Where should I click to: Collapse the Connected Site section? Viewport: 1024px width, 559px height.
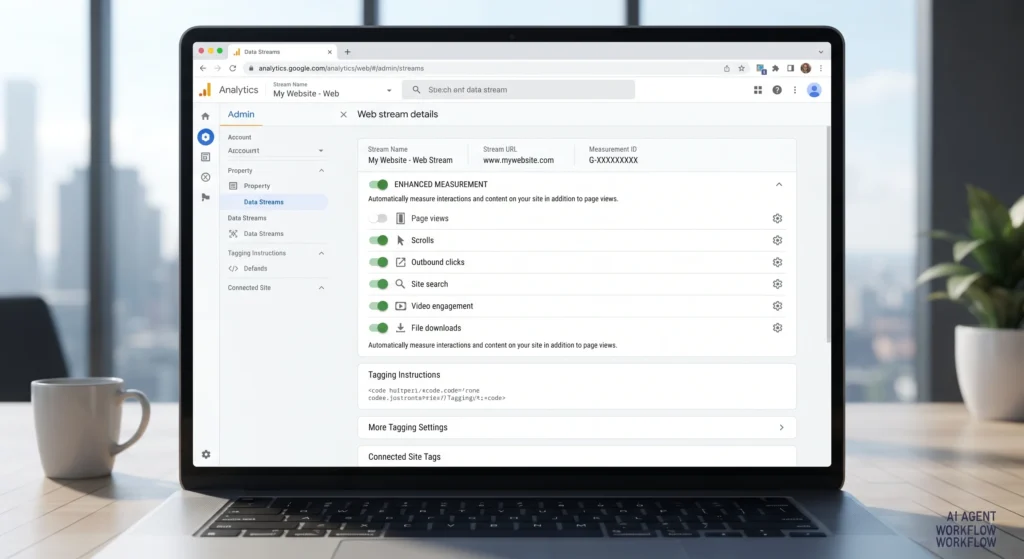pyautogui.click(x=321, y=287)
